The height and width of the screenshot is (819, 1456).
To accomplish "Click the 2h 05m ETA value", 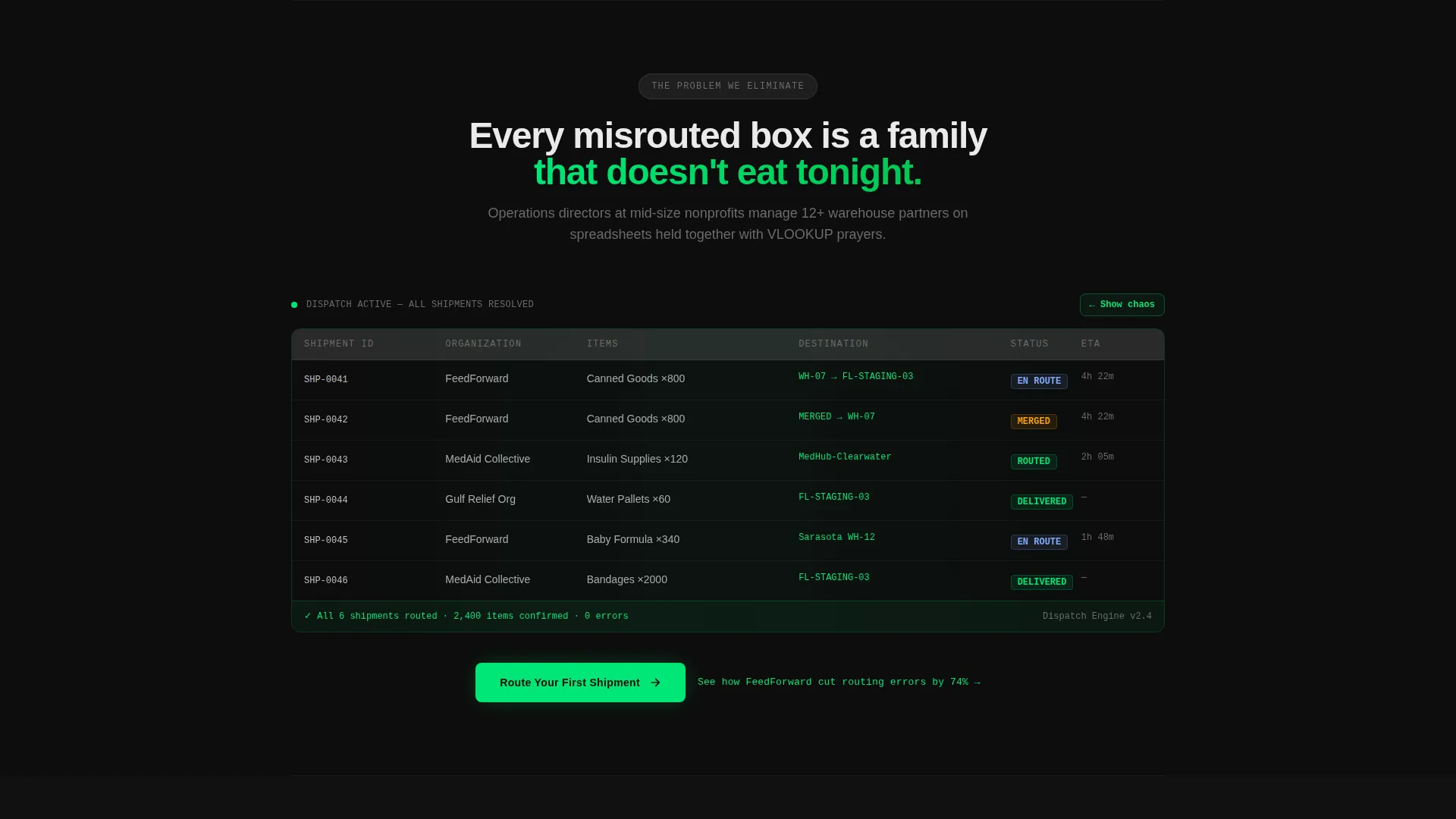I will [1097, 457].
